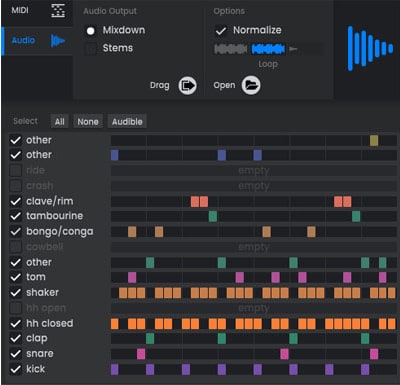
Task: Toggle the kick track checkbox
Action: click(15, 369)
